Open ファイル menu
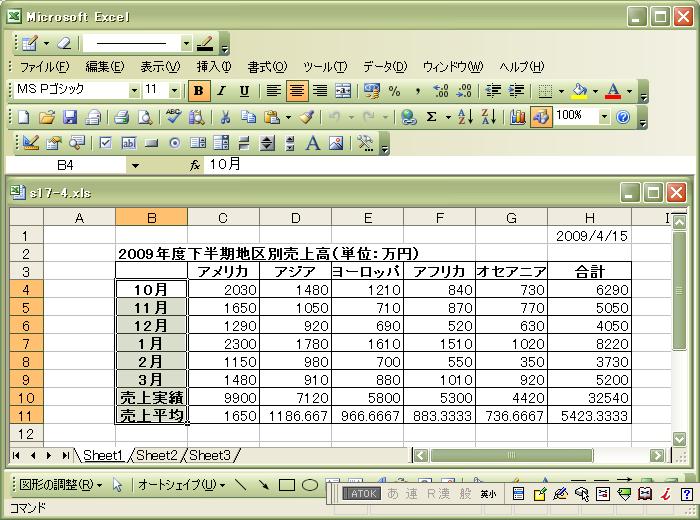700x520 pixels. click(45, 67)
